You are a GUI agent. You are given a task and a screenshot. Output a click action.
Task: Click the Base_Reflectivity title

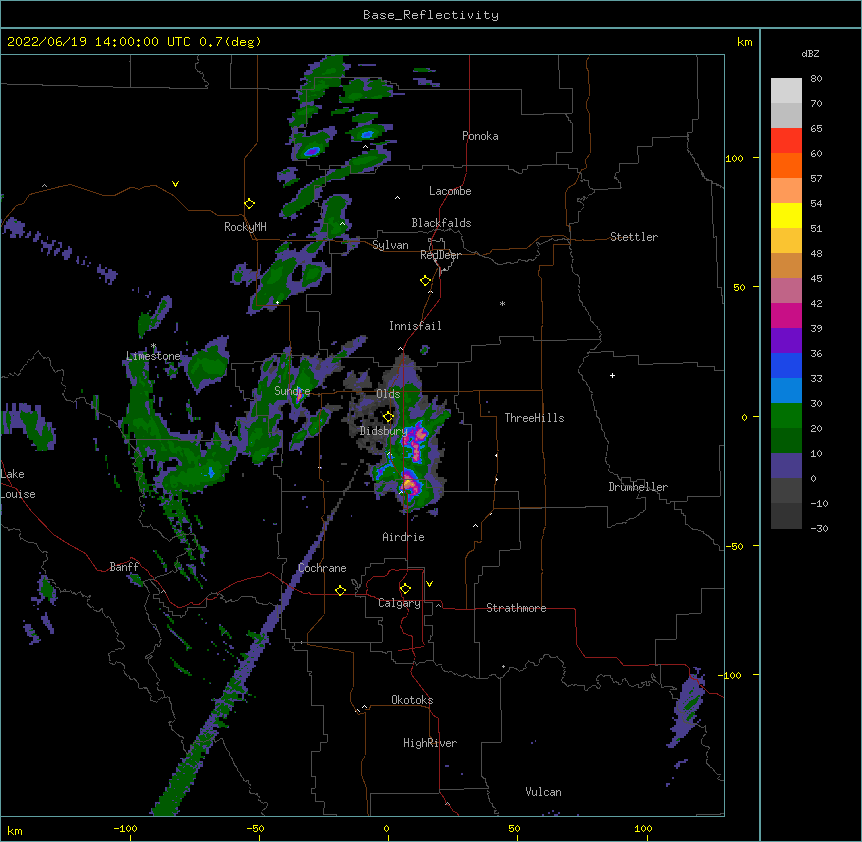tap(431, 15)
